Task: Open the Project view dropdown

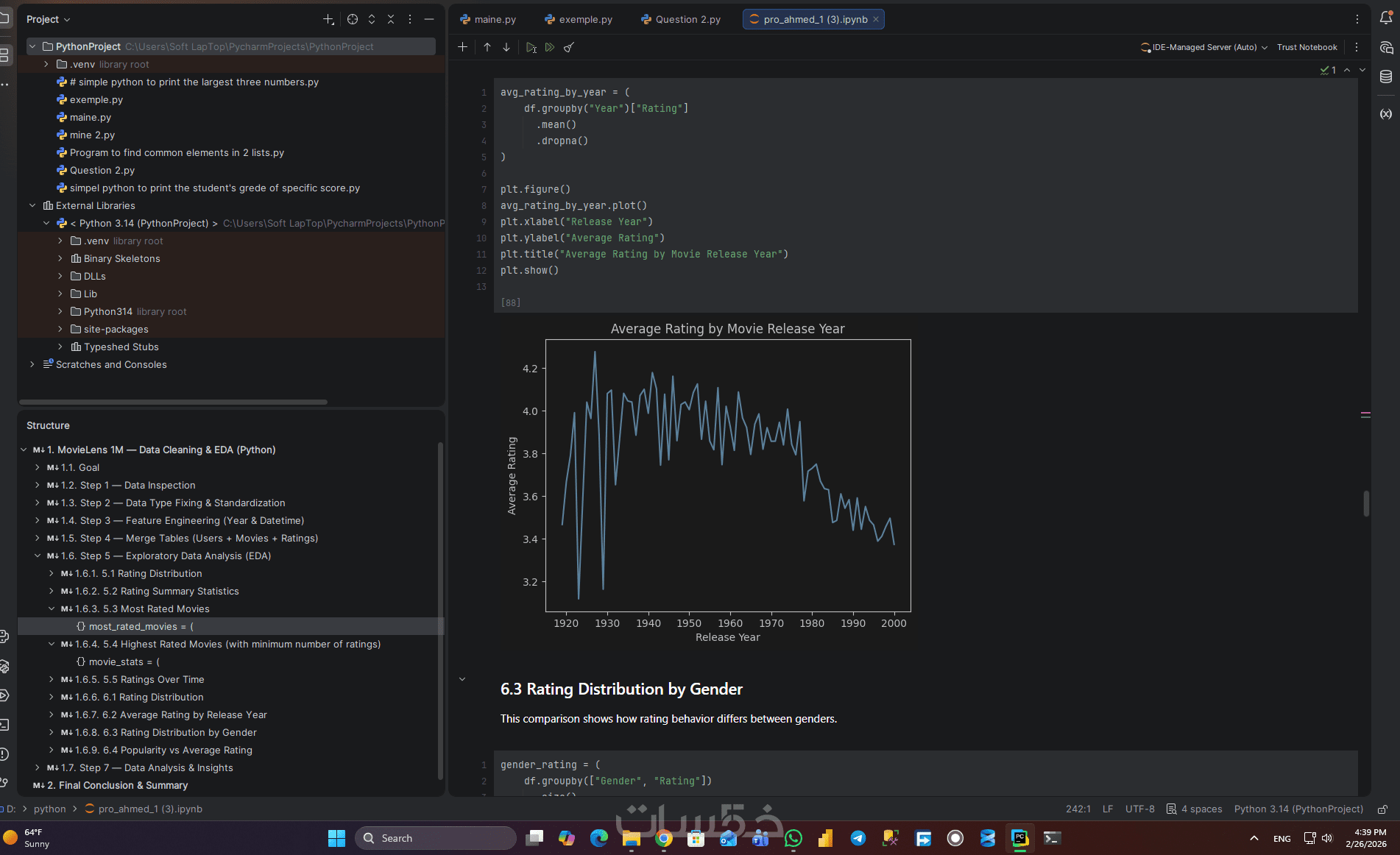Action: click(49, 19)
